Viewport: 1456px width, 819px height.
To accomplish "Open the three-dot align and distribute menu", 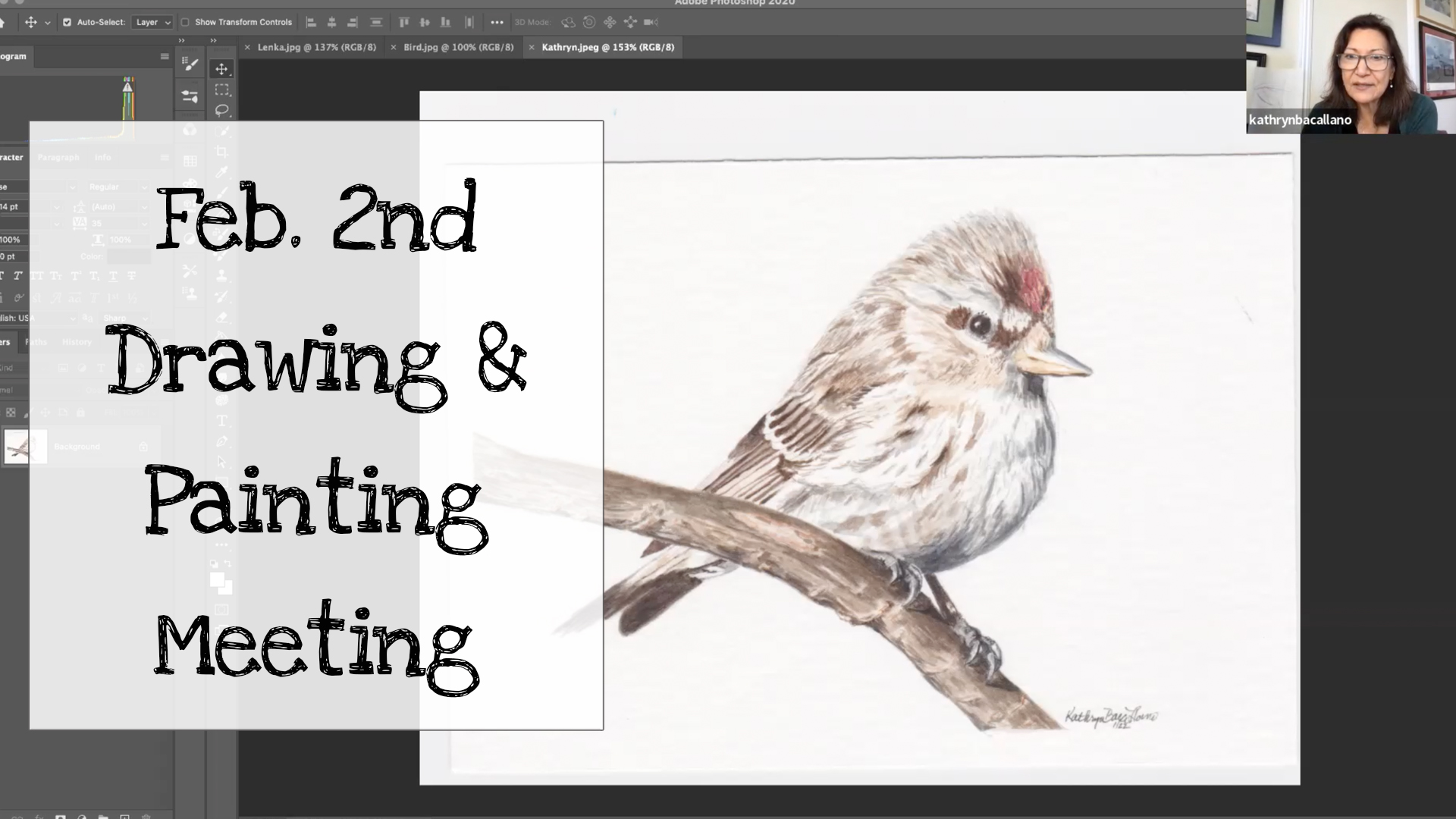I will 497,22.
